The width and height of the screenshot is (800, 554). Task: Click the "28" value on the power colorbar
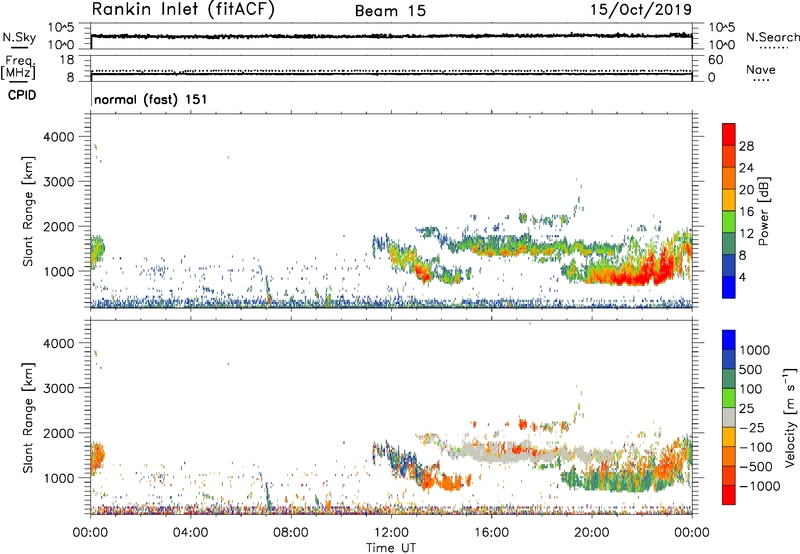click(746, 146)
